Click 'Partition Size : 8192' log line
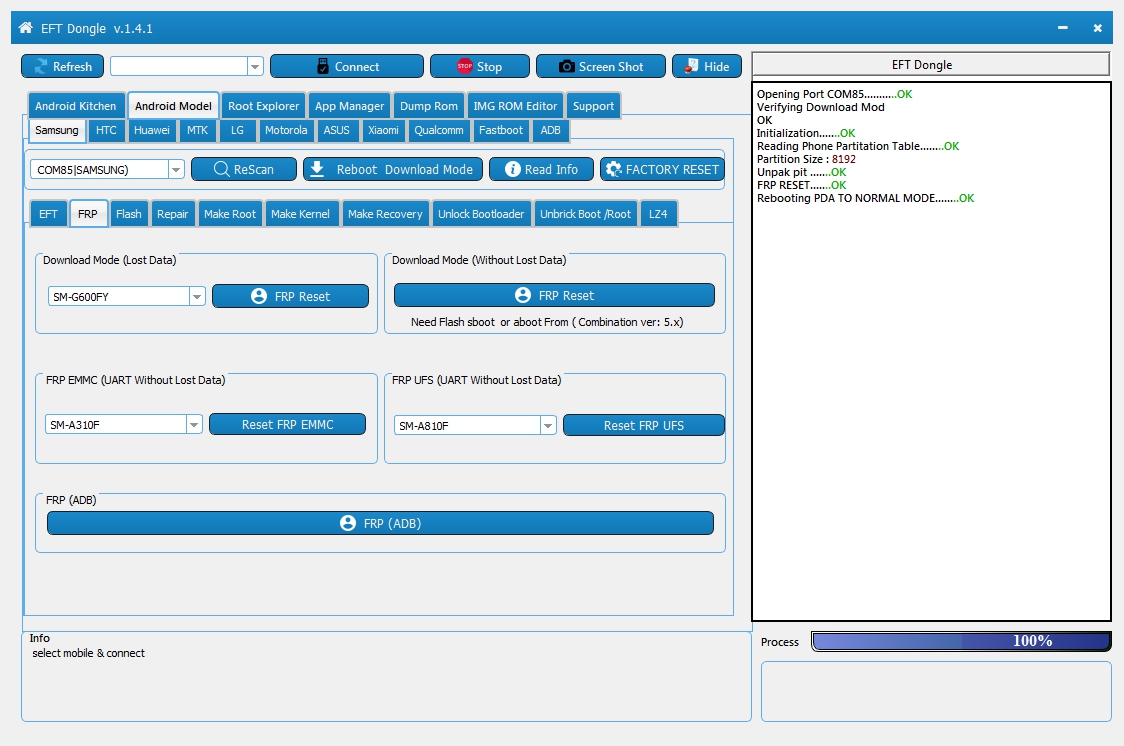The width and height of the screenshot is (1124, 746). tap(806, 159)
